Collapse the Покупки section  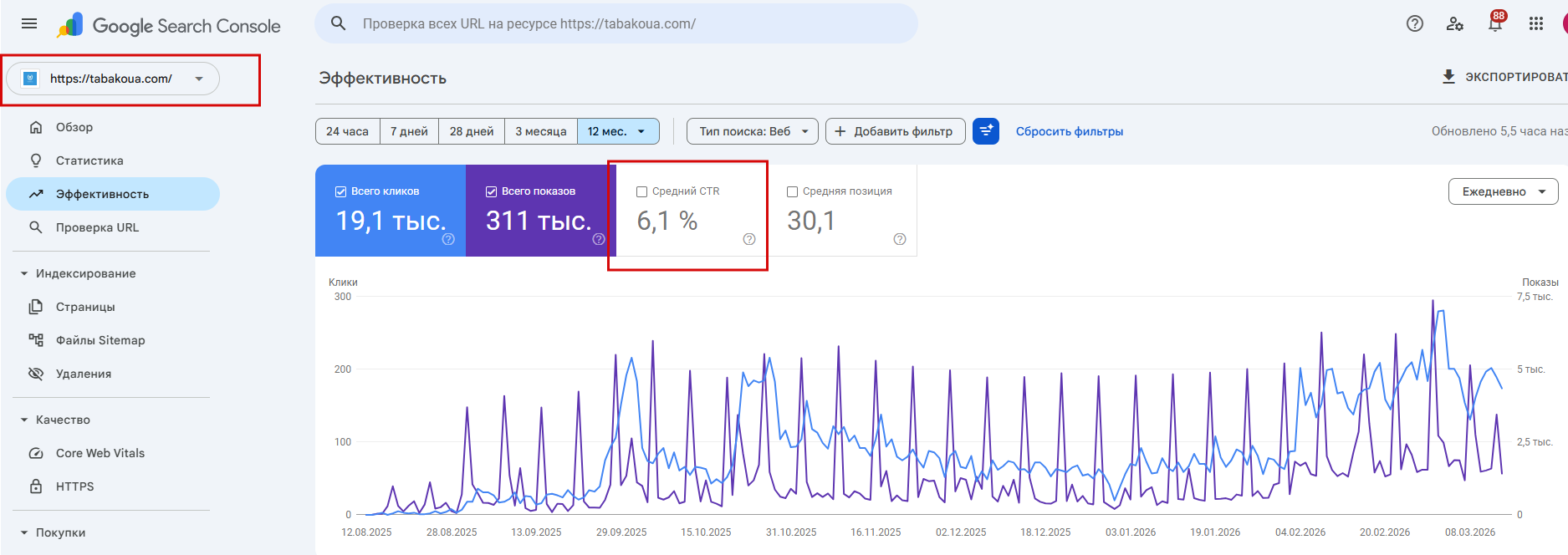[24, 532]
